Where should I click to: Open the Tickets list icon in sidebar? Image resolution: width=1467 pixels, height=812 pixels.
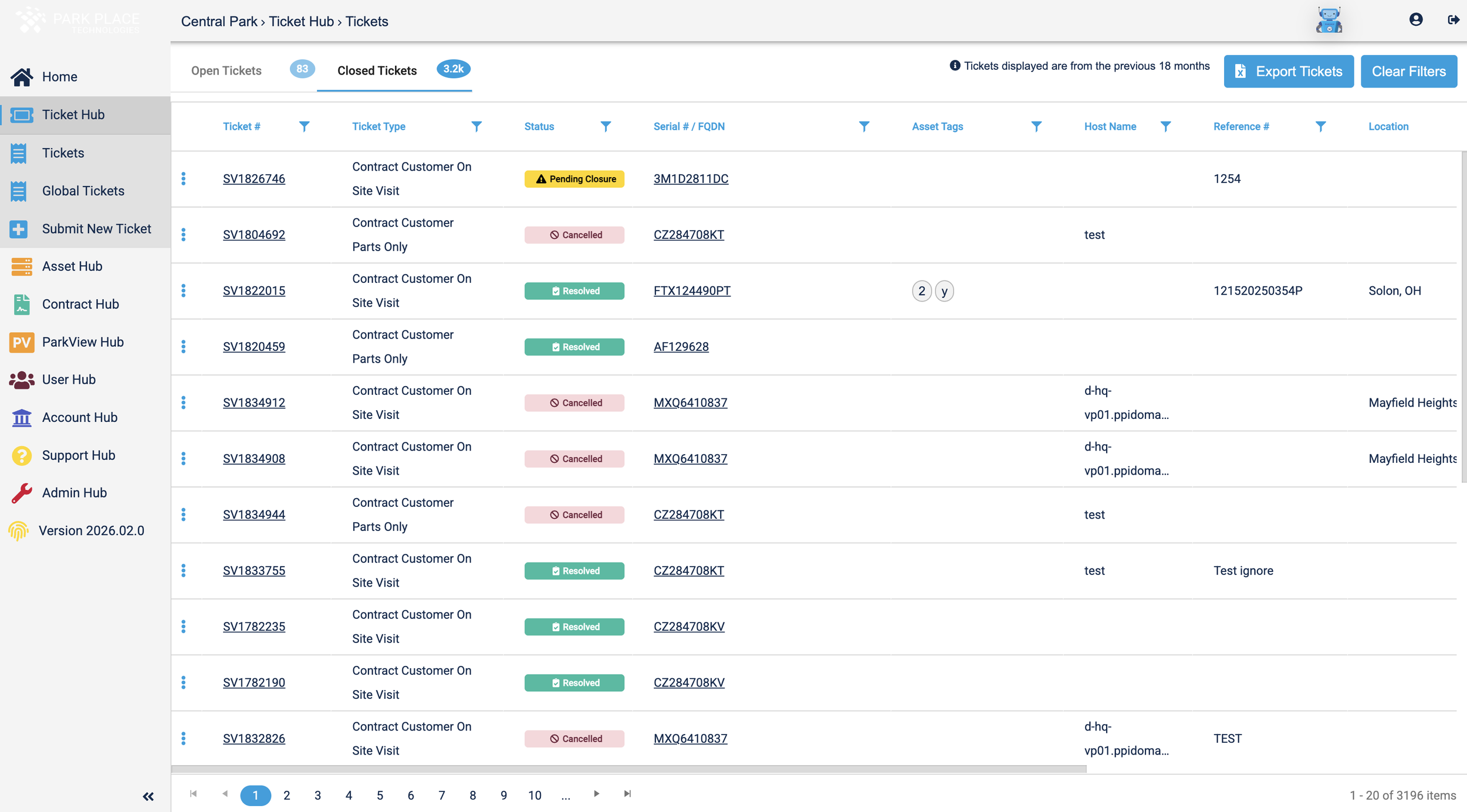pos(18,153)
